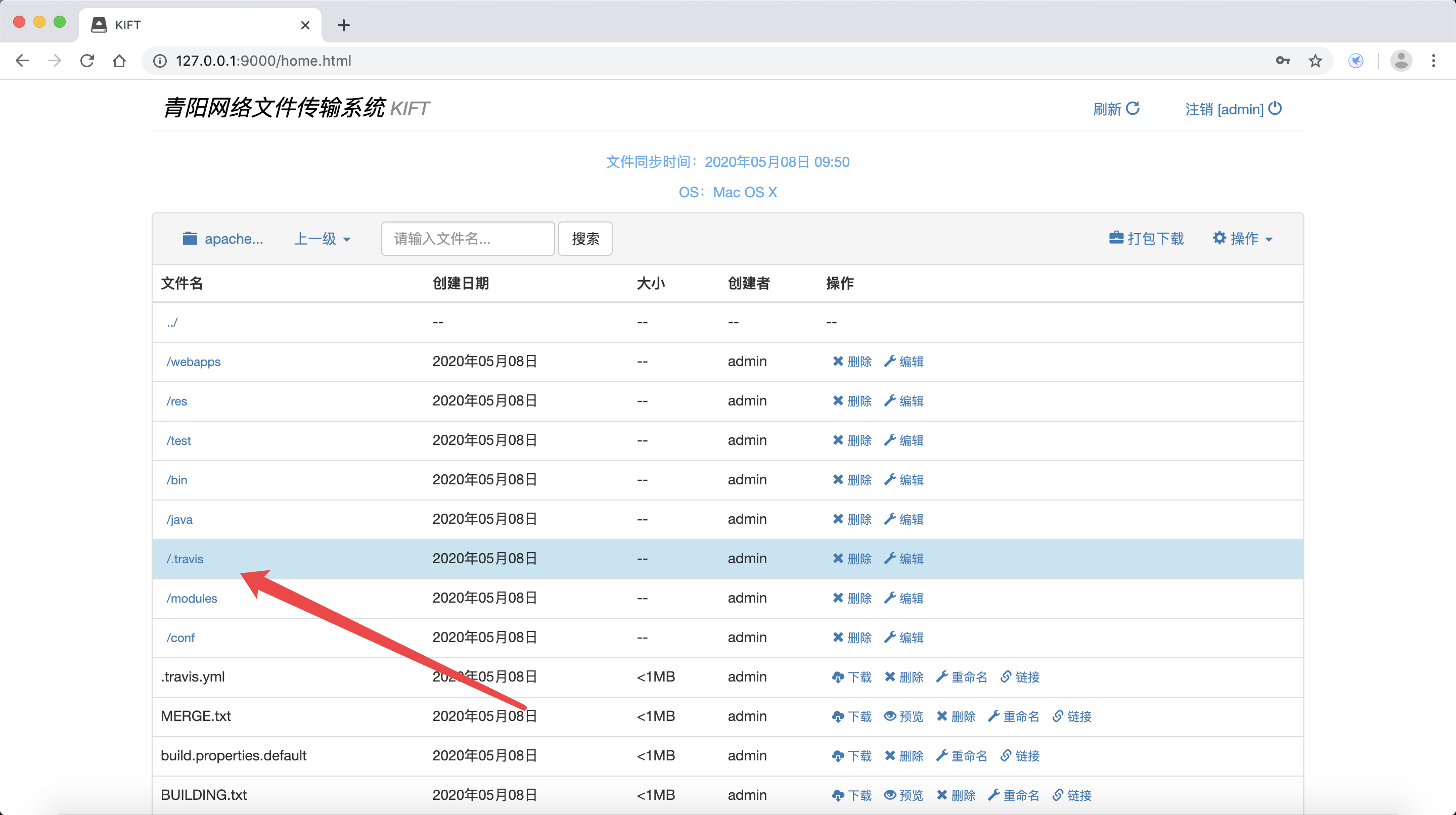Expand the 上一级 parent folder dropdown
The image size is (1456, 815).
pos(322,239)
